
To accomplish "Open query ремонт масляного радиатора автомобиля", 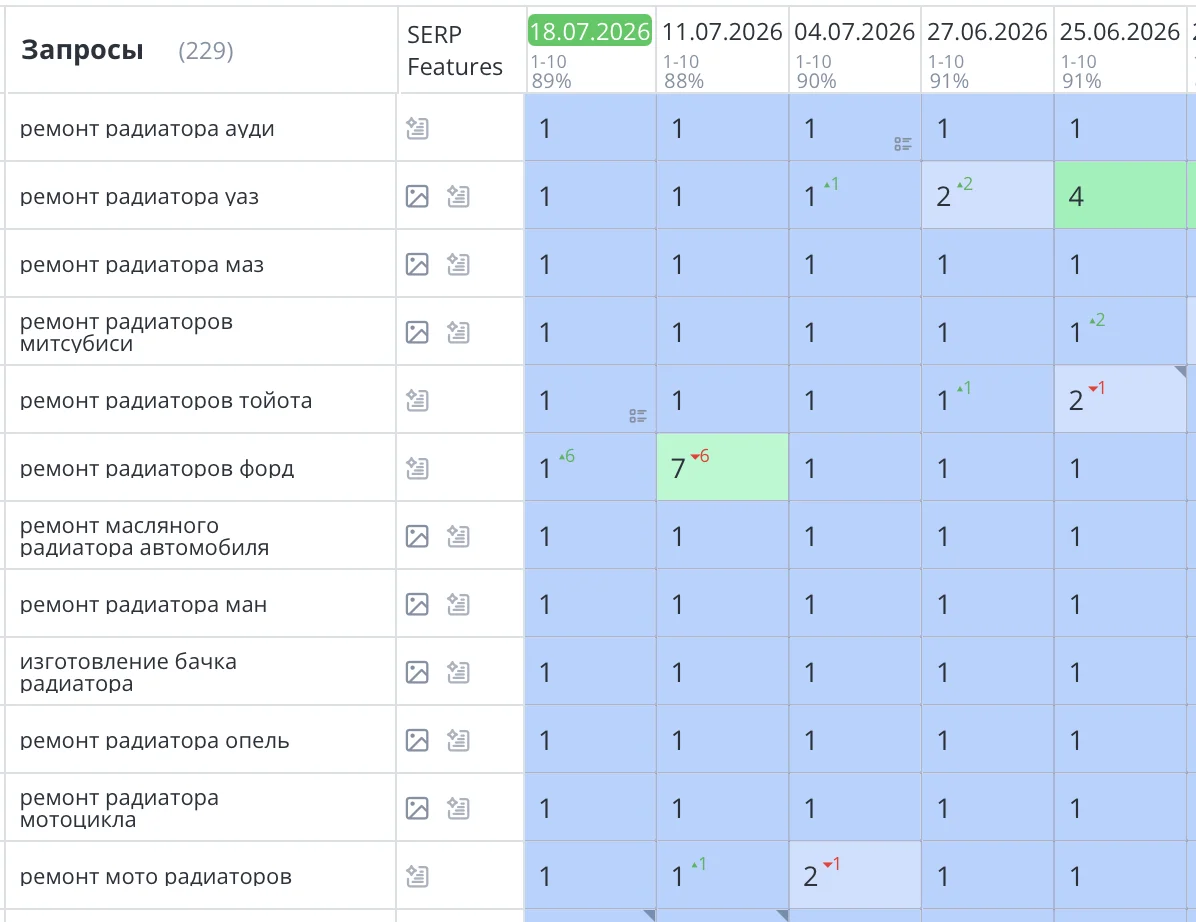I will [x=145, y=536].
